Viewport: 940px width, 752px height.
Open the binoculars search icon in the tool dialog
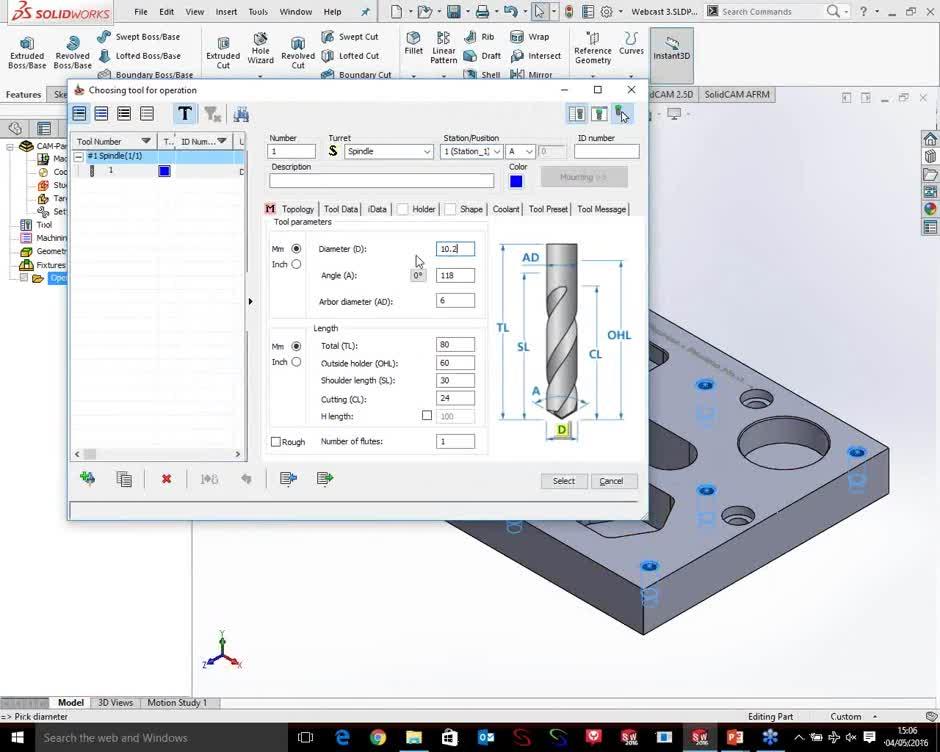pos(241,114)
